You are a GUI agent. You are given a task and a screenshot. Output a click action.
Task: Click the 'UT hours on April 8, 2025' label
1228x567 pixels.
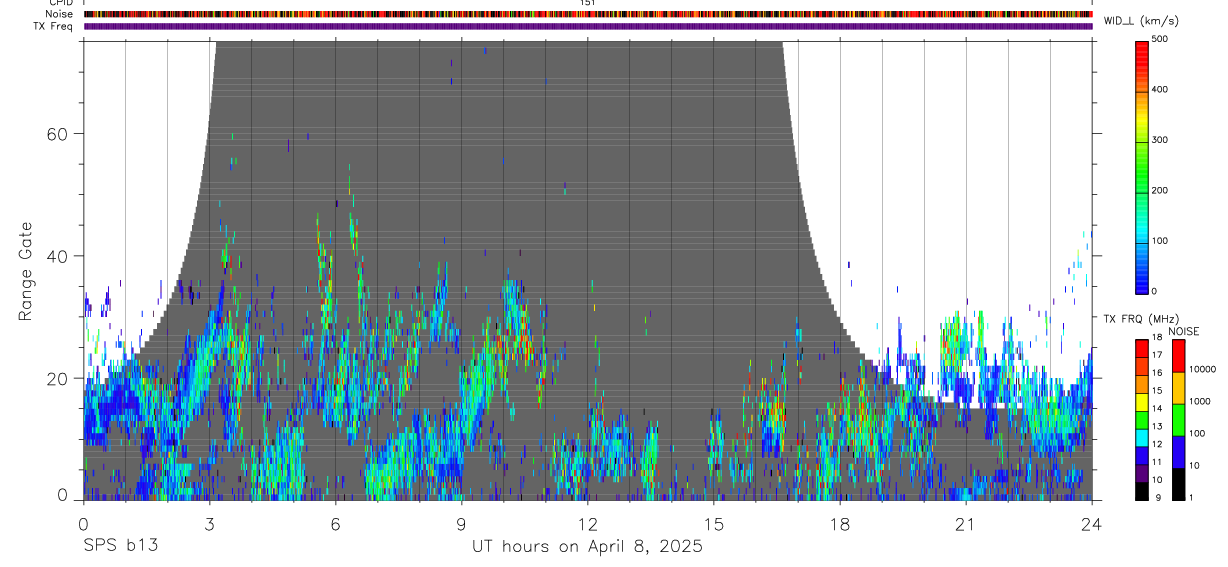point(587,546)
